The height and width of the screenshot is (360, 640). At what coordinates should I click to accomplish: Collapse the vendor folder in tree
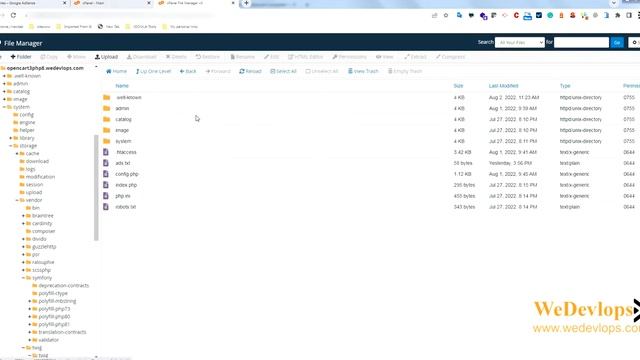tap(17, 200)
